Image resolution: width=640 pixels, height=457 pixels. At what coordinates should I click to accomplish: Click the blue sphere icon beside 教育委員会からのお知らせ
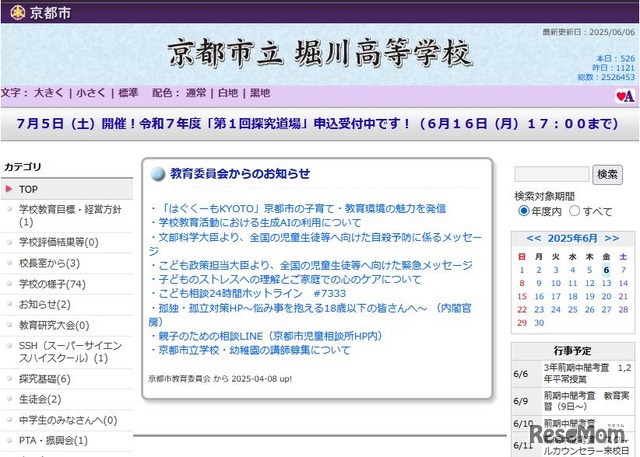[158, 174]
